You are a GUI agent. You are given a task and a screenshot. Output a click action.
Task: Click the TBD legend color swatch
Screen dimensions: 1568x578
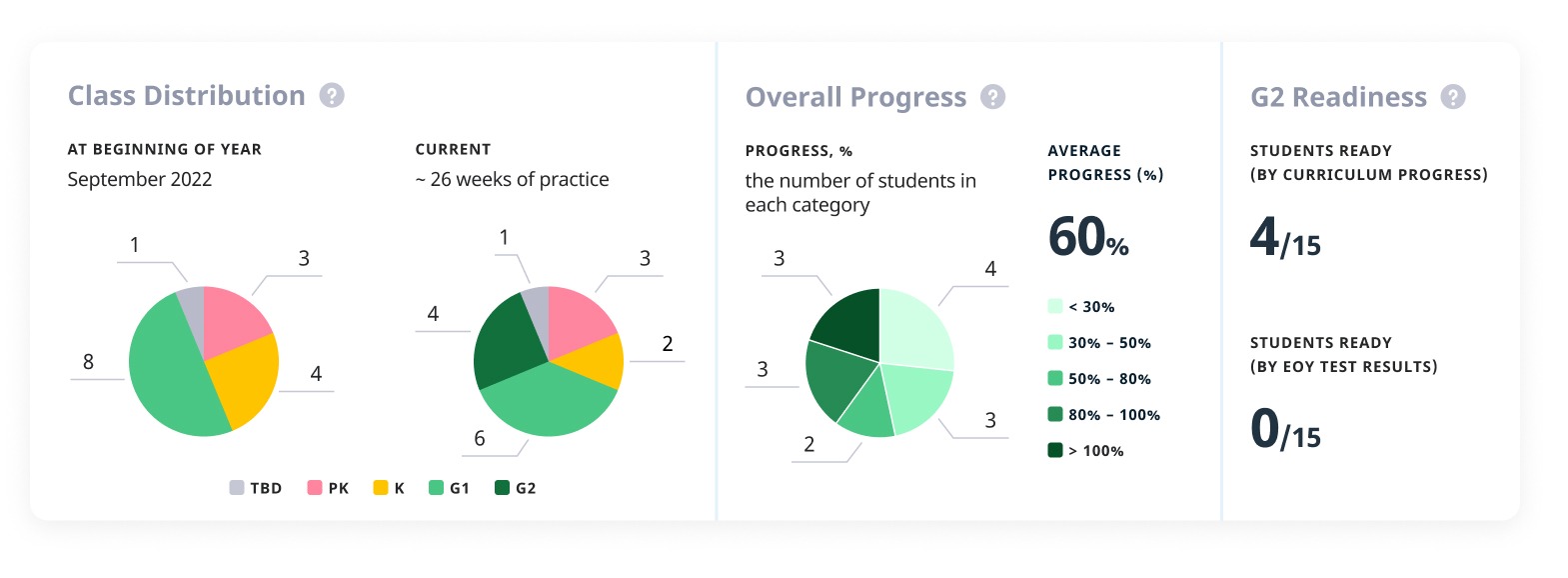237,488
